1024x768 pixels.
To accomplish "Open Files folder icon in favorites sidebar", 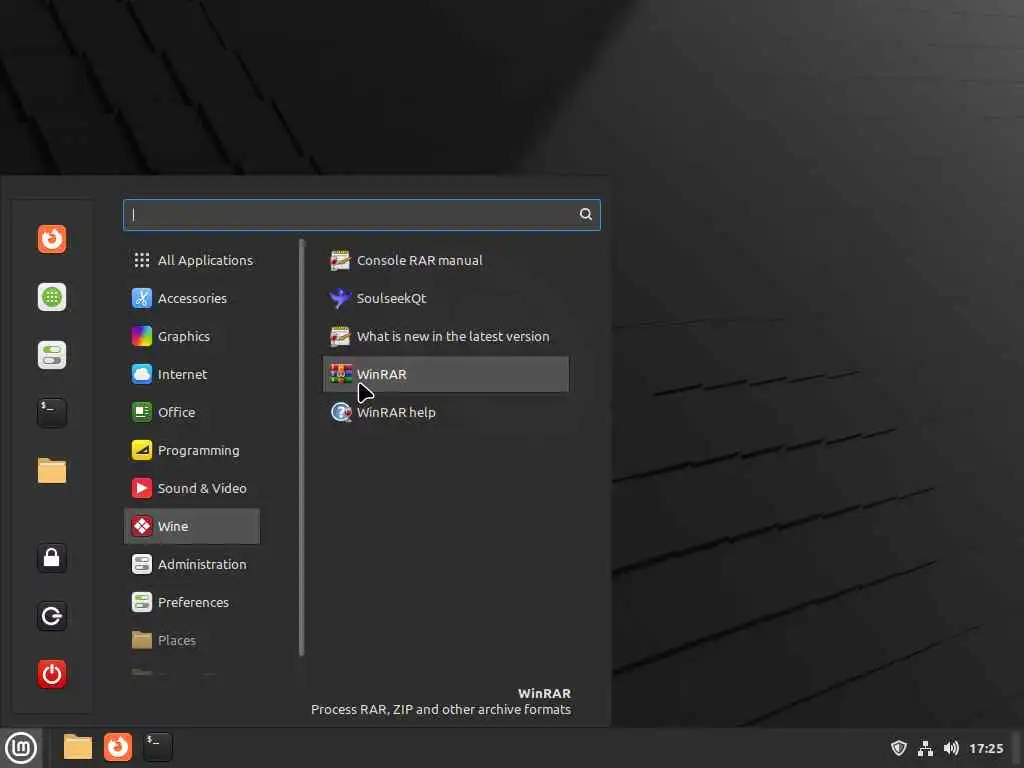I will (52, 471).
